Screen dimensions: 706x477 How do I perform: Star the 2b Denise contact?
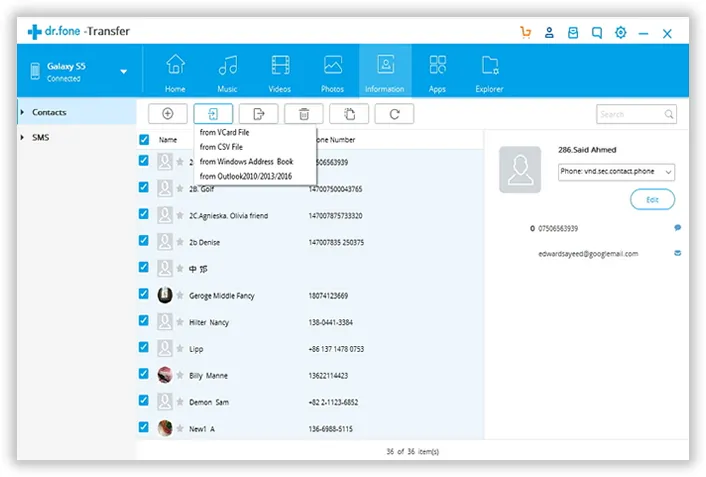[180, 242]
